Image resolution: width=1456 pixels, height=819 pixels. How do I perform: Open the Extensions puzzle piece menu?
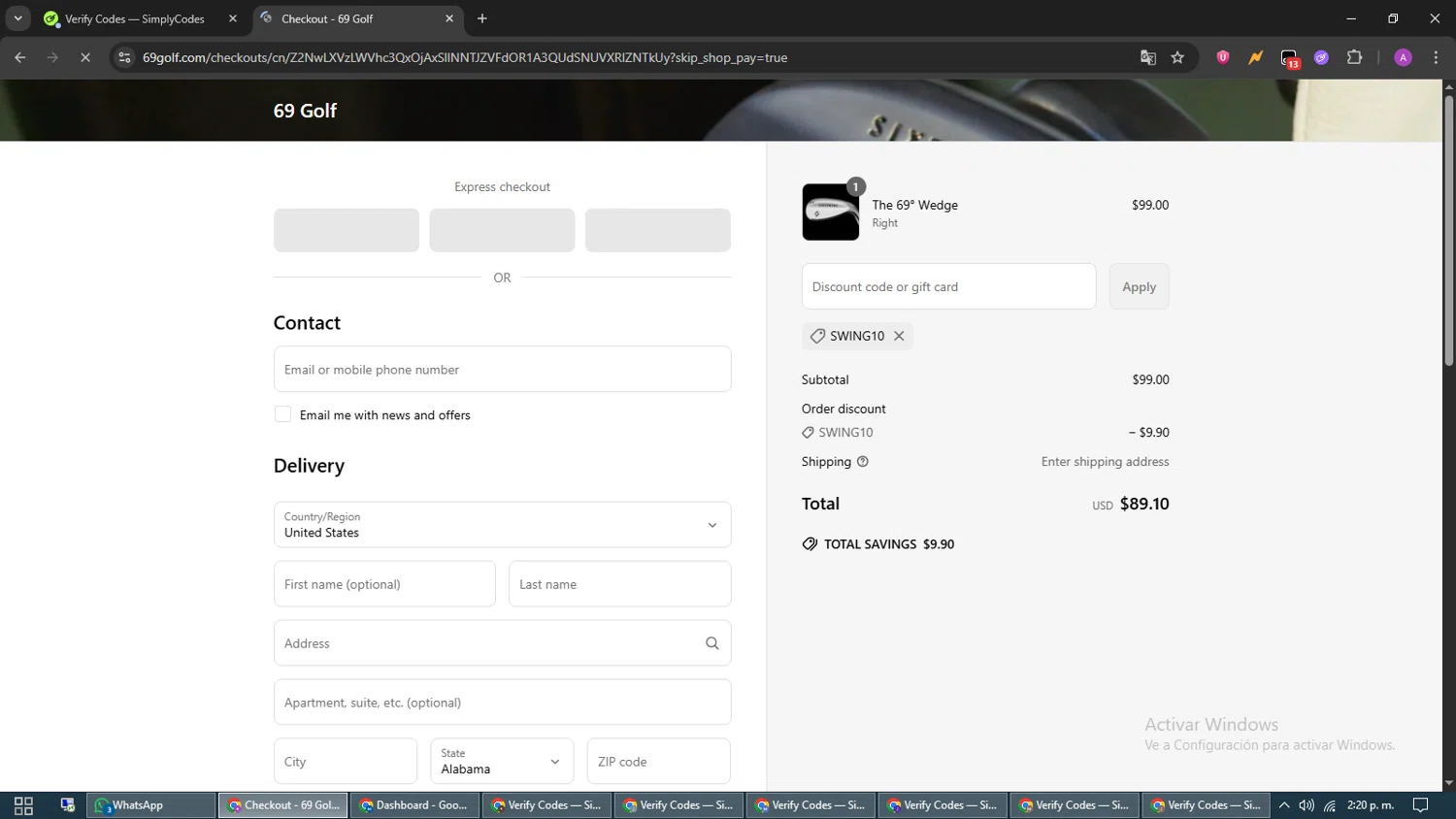point(1354,57)
